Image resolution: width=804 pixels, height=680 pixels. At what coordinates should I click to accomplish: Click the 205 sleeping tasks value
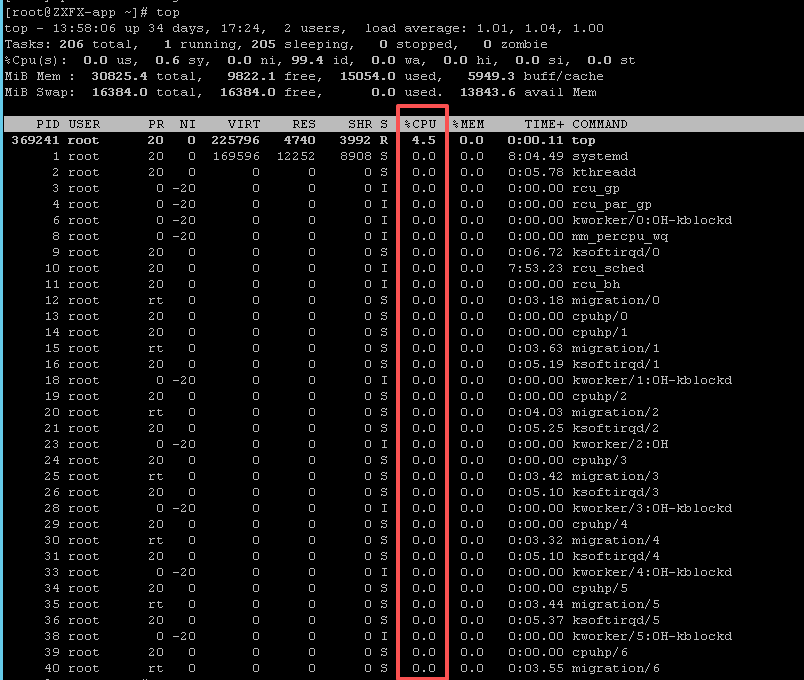click(x=264, y=44)
